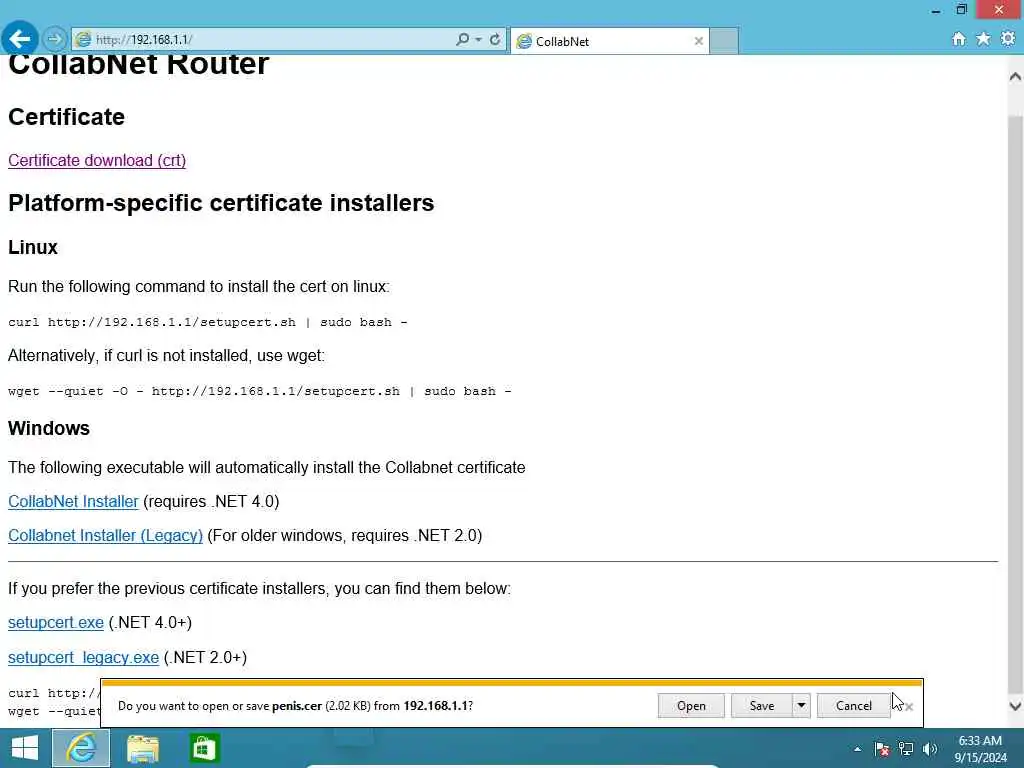Refresh the page with the reload icon

click(x=495, y=39)
